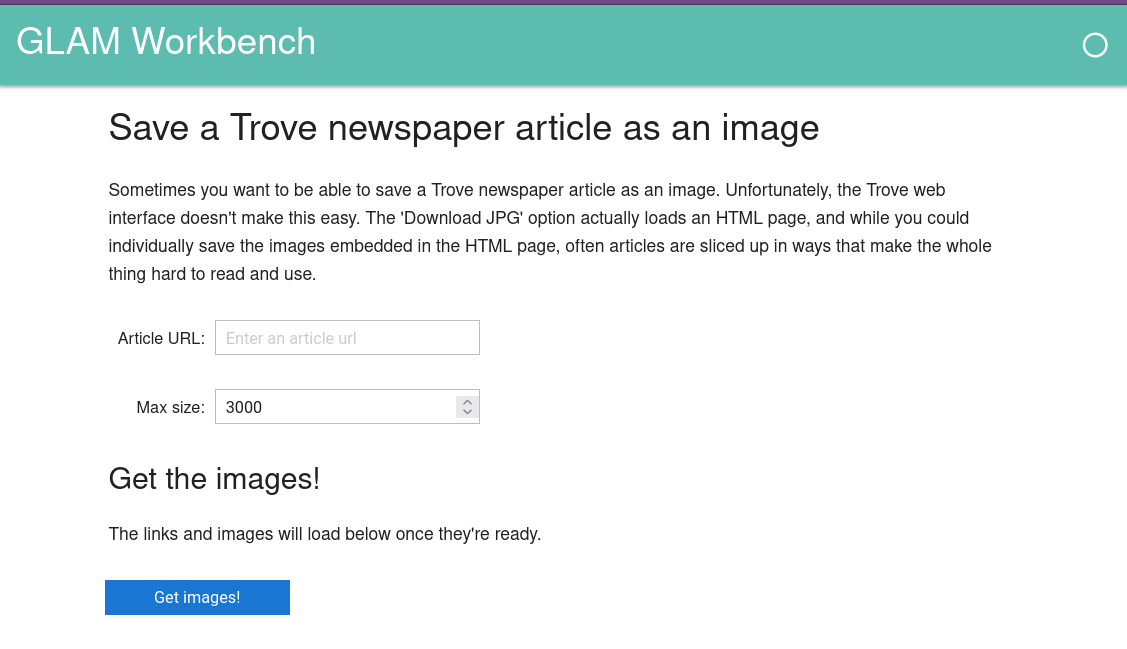Focus the Article URL input field
This screenshot has width=1127, height=649.
coord(347,338)
